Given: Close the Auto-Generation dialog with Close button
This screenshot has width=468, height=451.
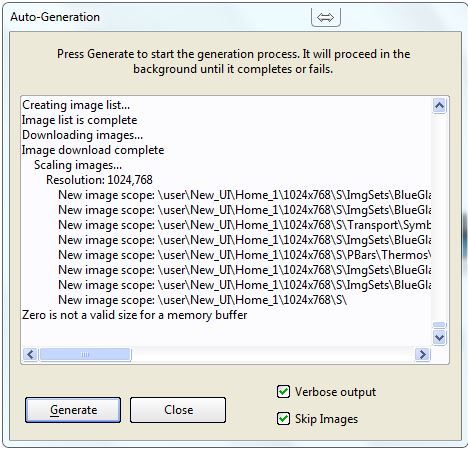Looking at the screenshot, I should [x=178, y=410].
